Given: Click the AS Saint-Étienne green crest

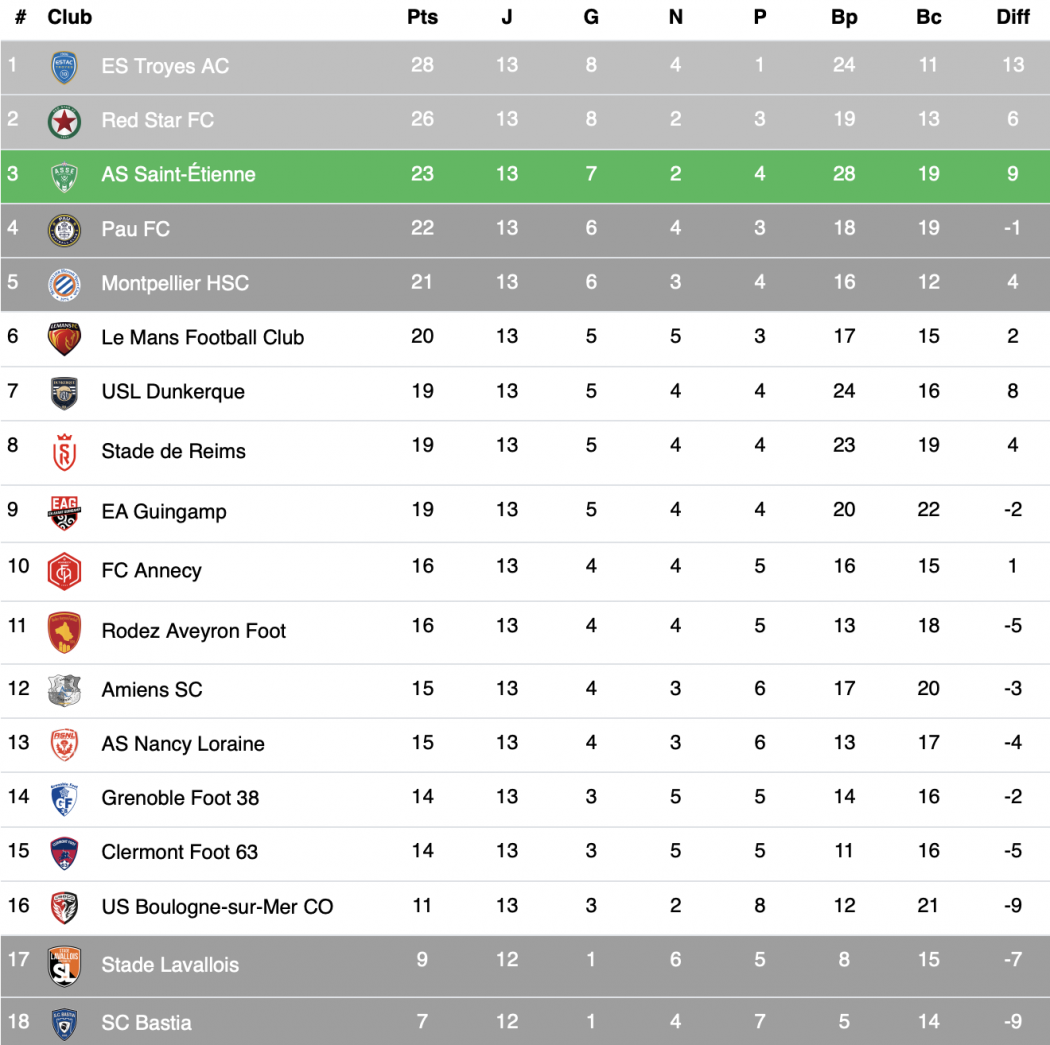Looking at the screenshot, I should 64,176.
